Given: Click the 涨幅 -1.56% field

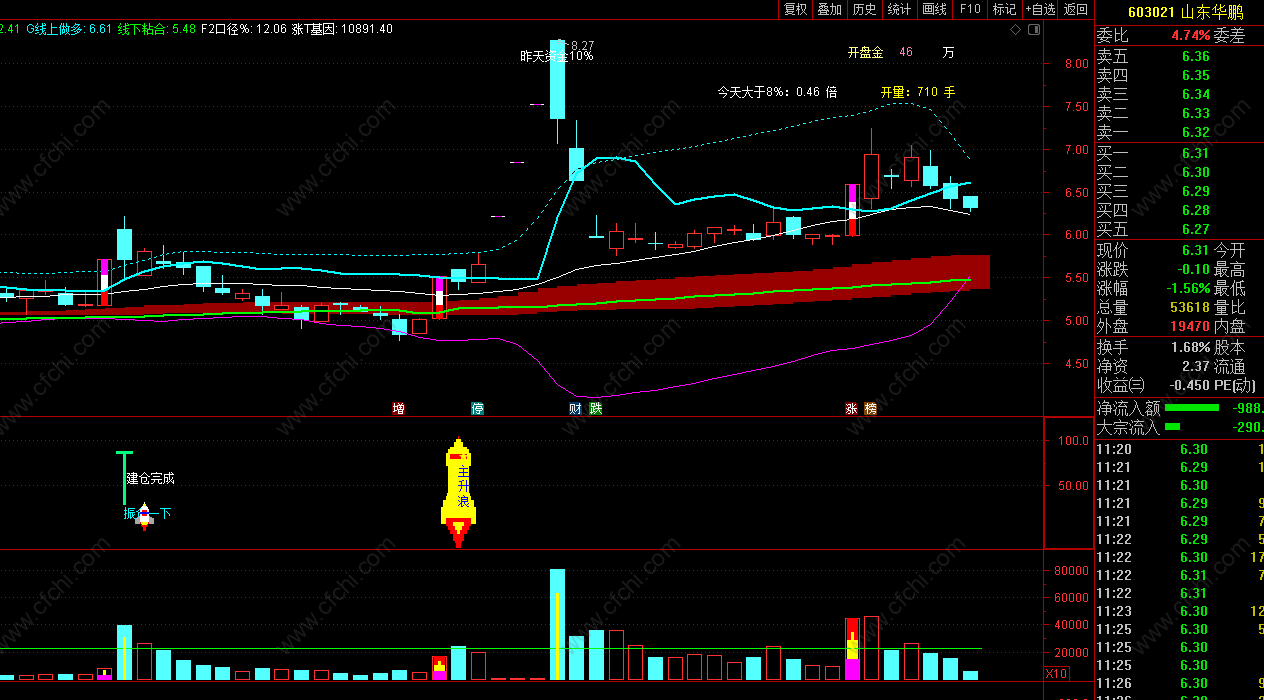Looking at the screenshot, I should (1153, 288).
